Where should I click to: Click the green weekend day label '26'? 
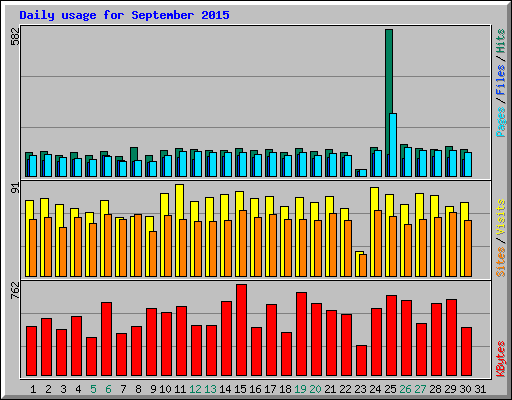pyautogui.click(x=405, y=389)
